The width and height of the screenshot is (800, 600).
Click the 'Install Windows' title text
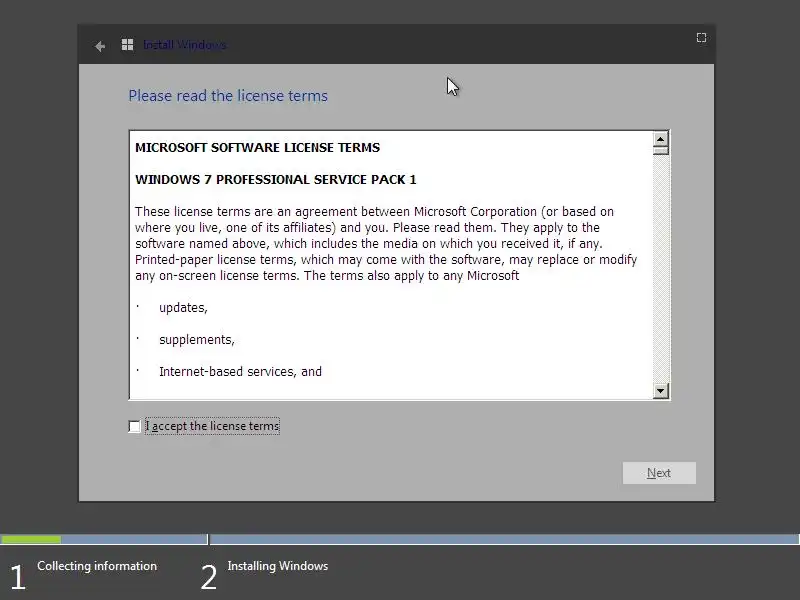185,45
